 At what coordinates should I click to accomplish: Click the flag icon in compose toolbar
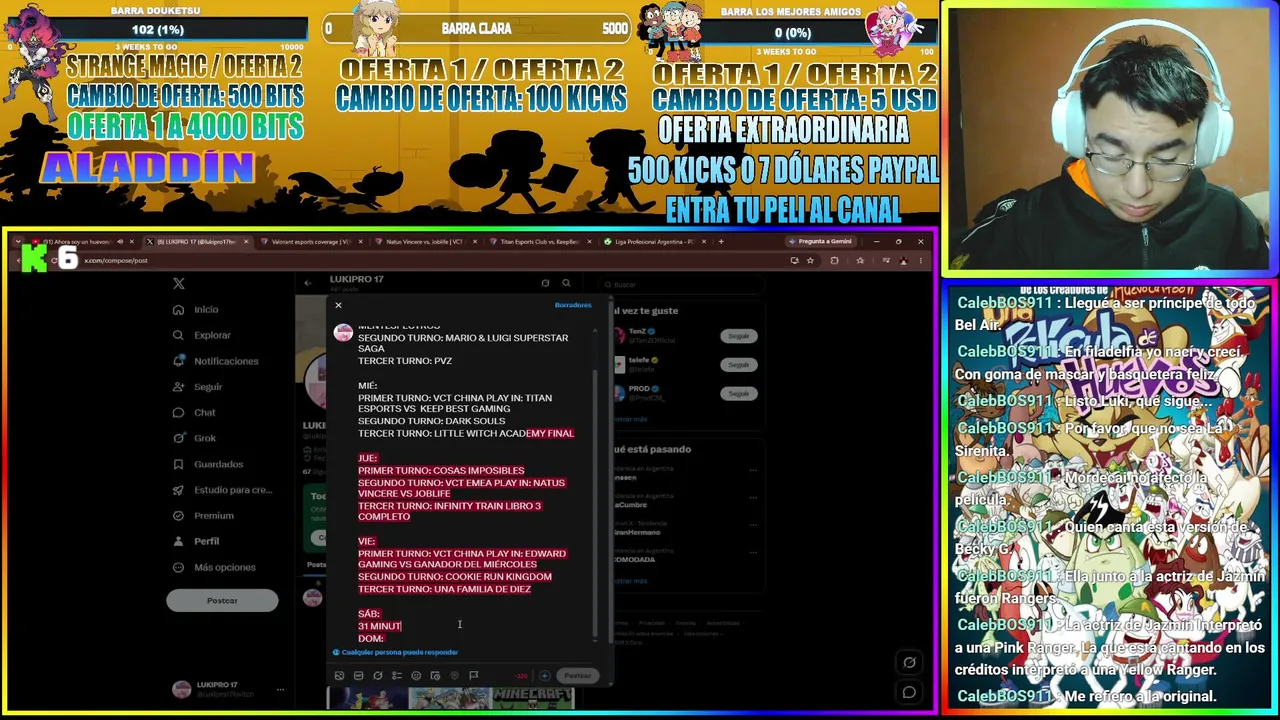pos(473,676)
